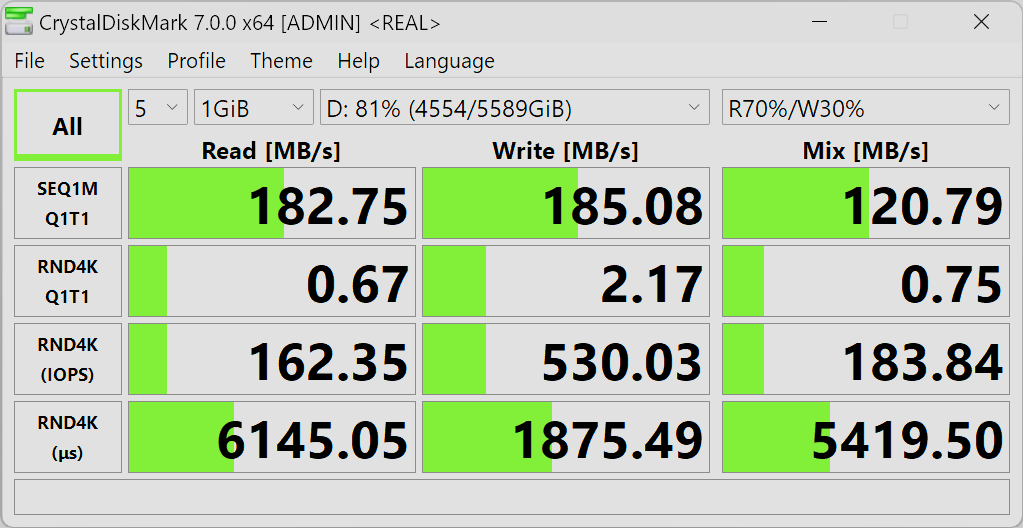This screenshot has width=1023, height=528.
Task: Click the IOPS write value 530.03
Action: [x=566, y=359]
